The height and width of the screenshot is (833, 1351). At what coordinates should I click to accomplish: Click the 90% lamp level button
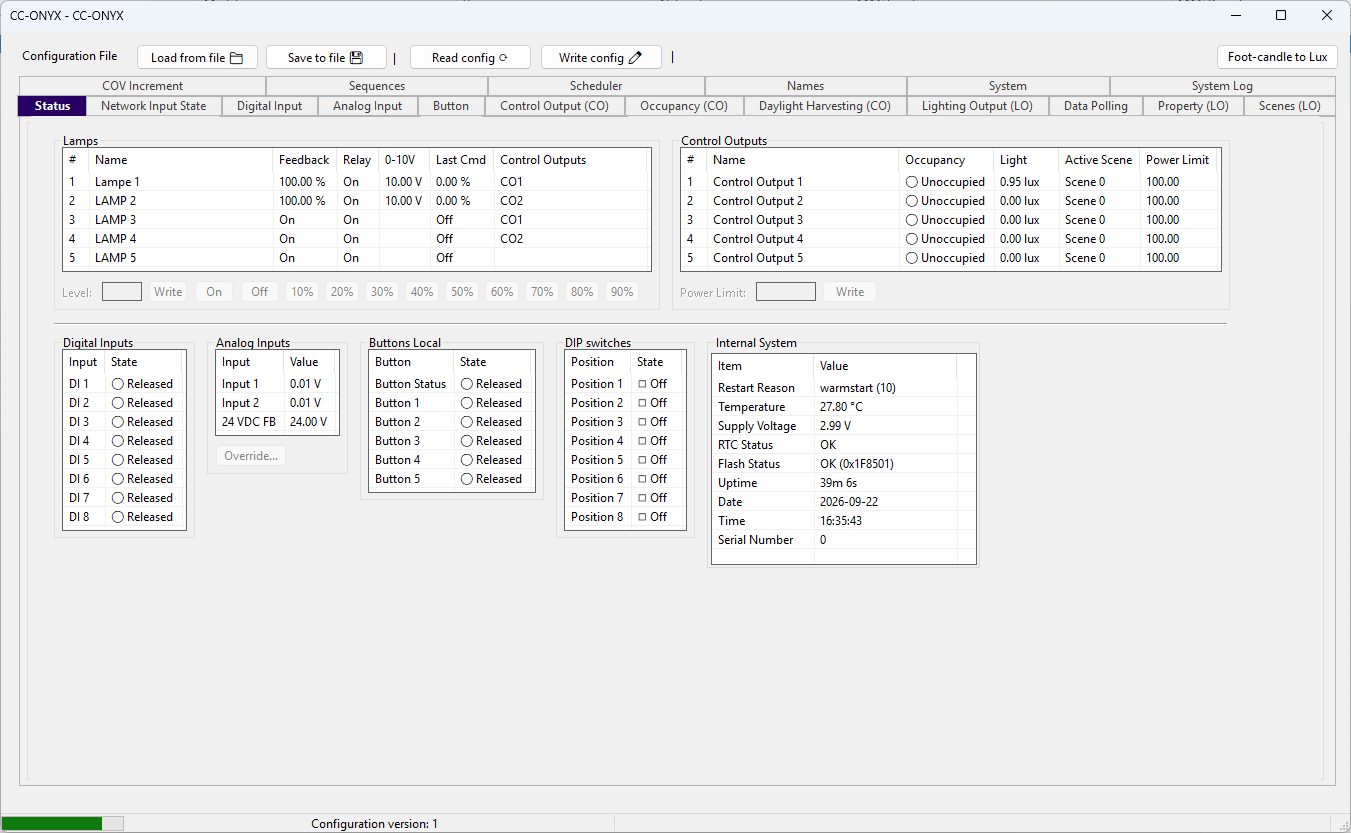(622, 292)
